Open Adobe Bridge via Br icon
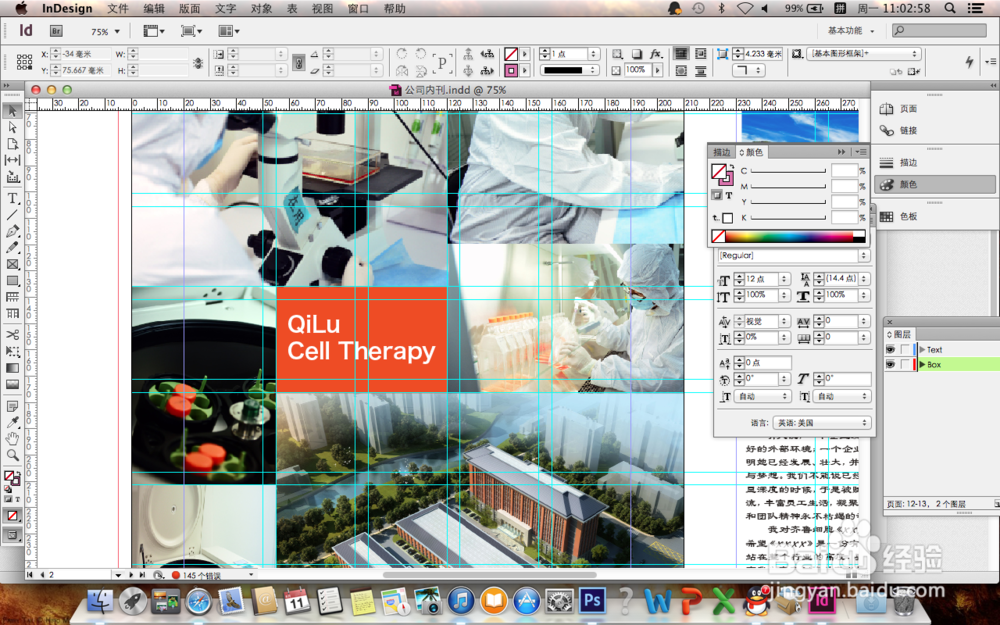Image resolution: width=1000 pixels, height=625 pixels. (x=56, y=31)
